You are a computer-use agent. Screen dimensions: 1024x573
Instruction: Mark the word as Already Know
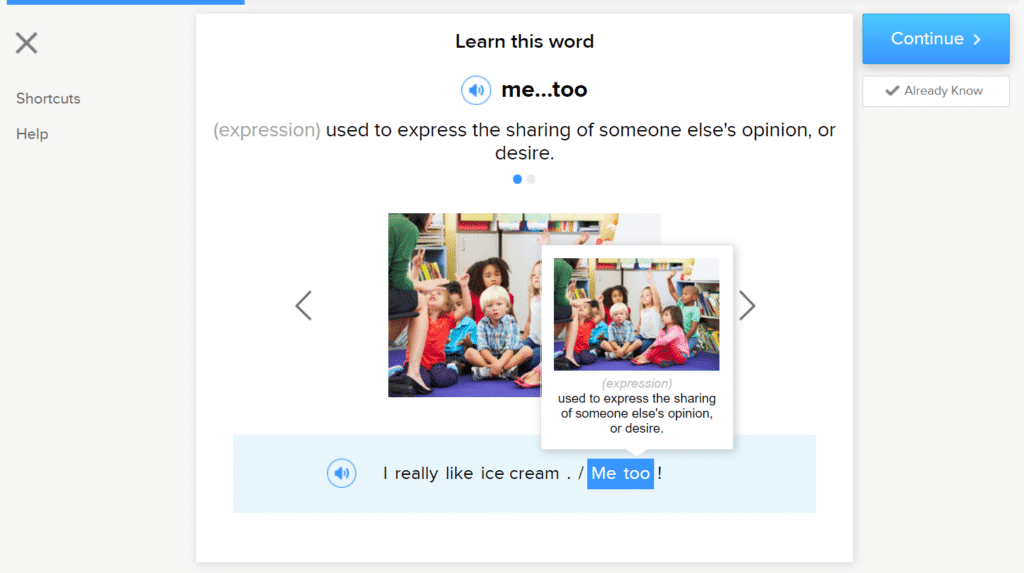(x=935, y=91)
